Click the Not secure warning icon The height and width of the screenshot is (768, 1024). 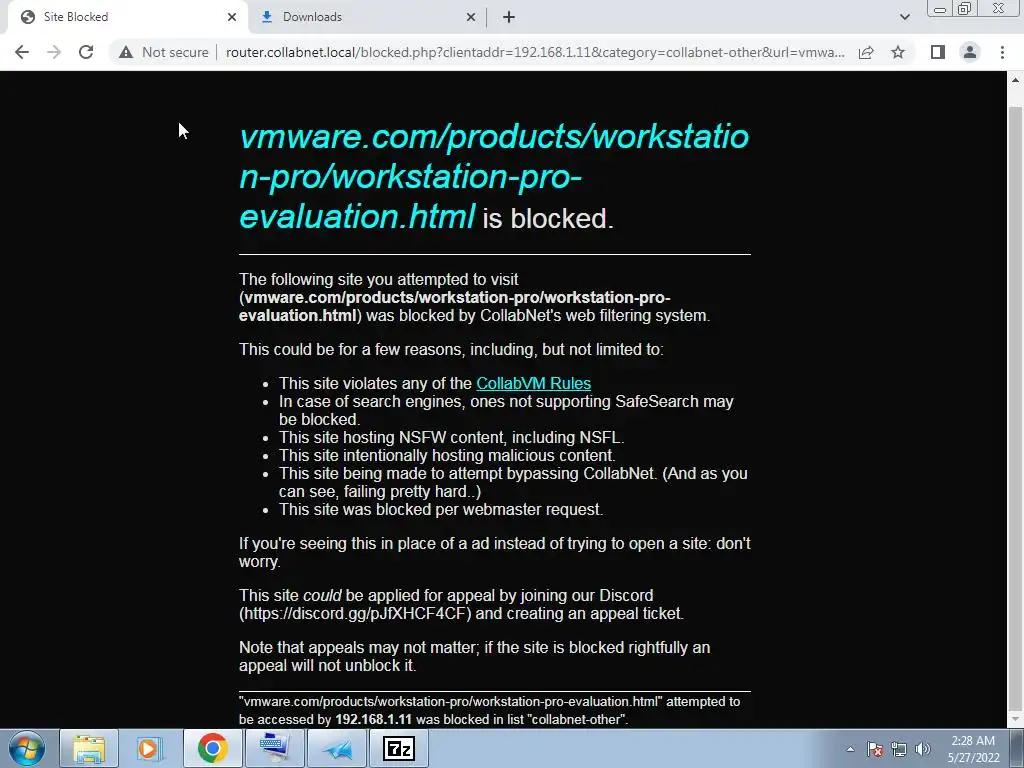pos(126,52)
